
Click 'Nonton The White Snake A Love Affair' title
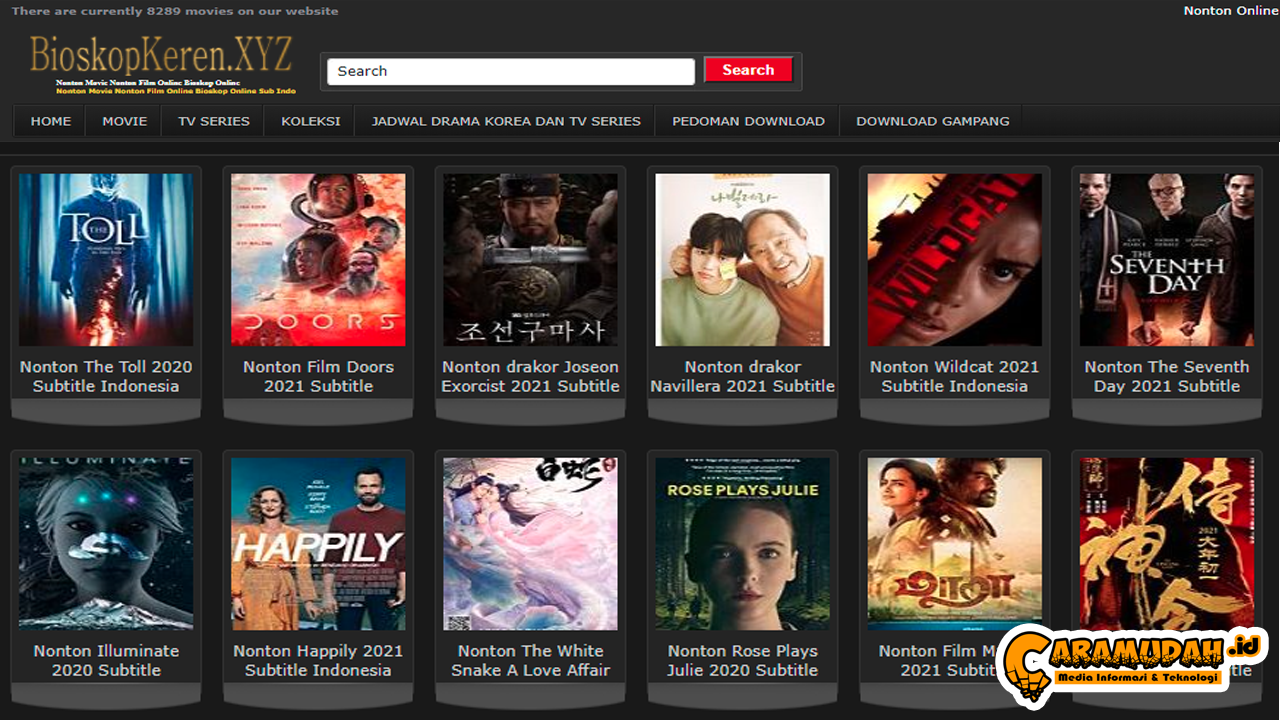[x=530, y=660]
